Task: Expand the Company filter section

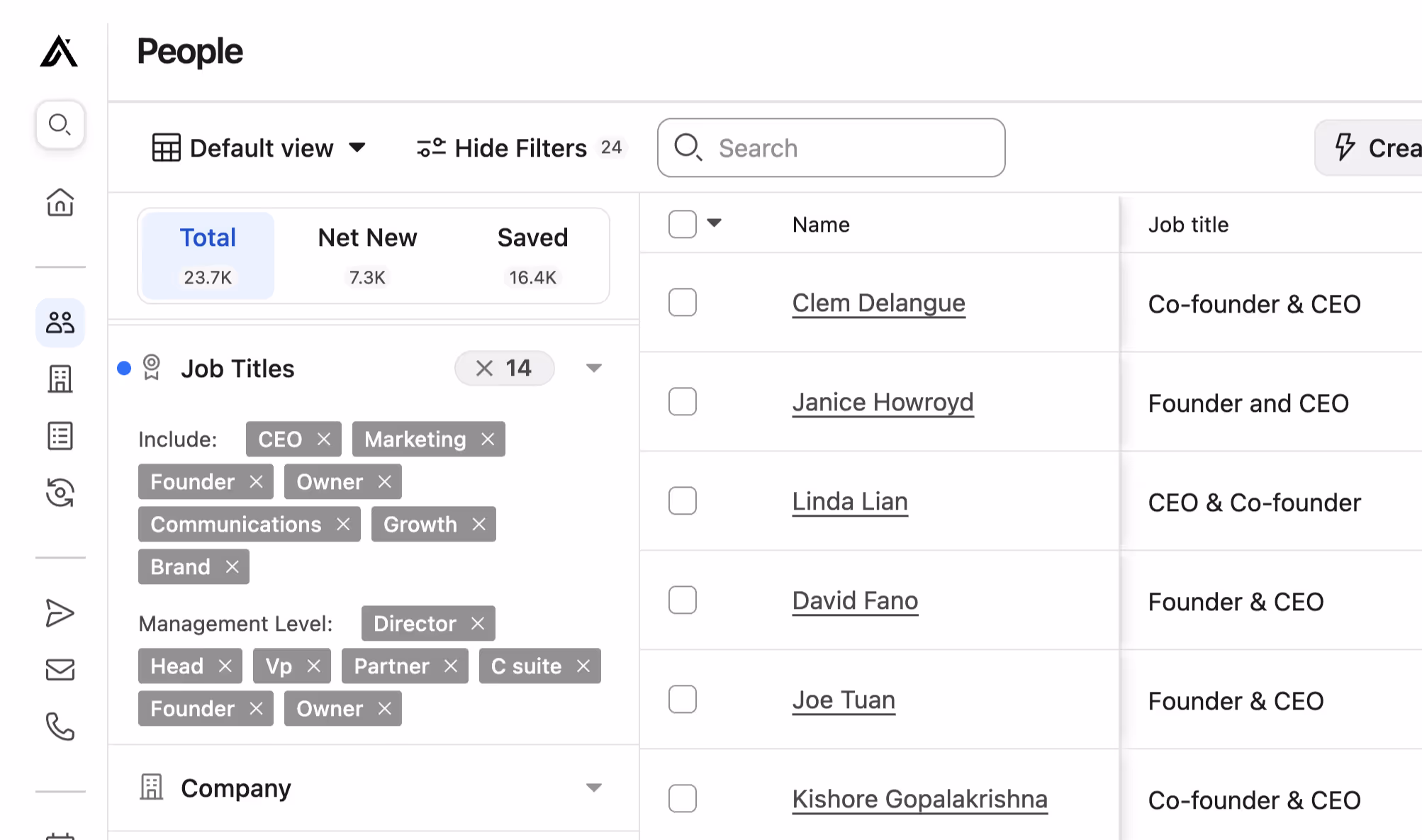Action: [594, 788]
